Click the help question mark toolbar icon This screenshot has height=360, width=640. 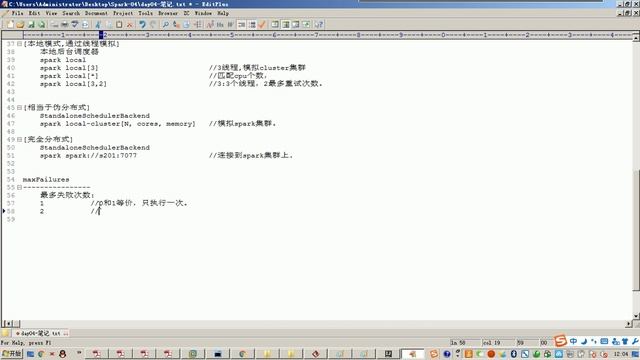[x=319, y=24]
